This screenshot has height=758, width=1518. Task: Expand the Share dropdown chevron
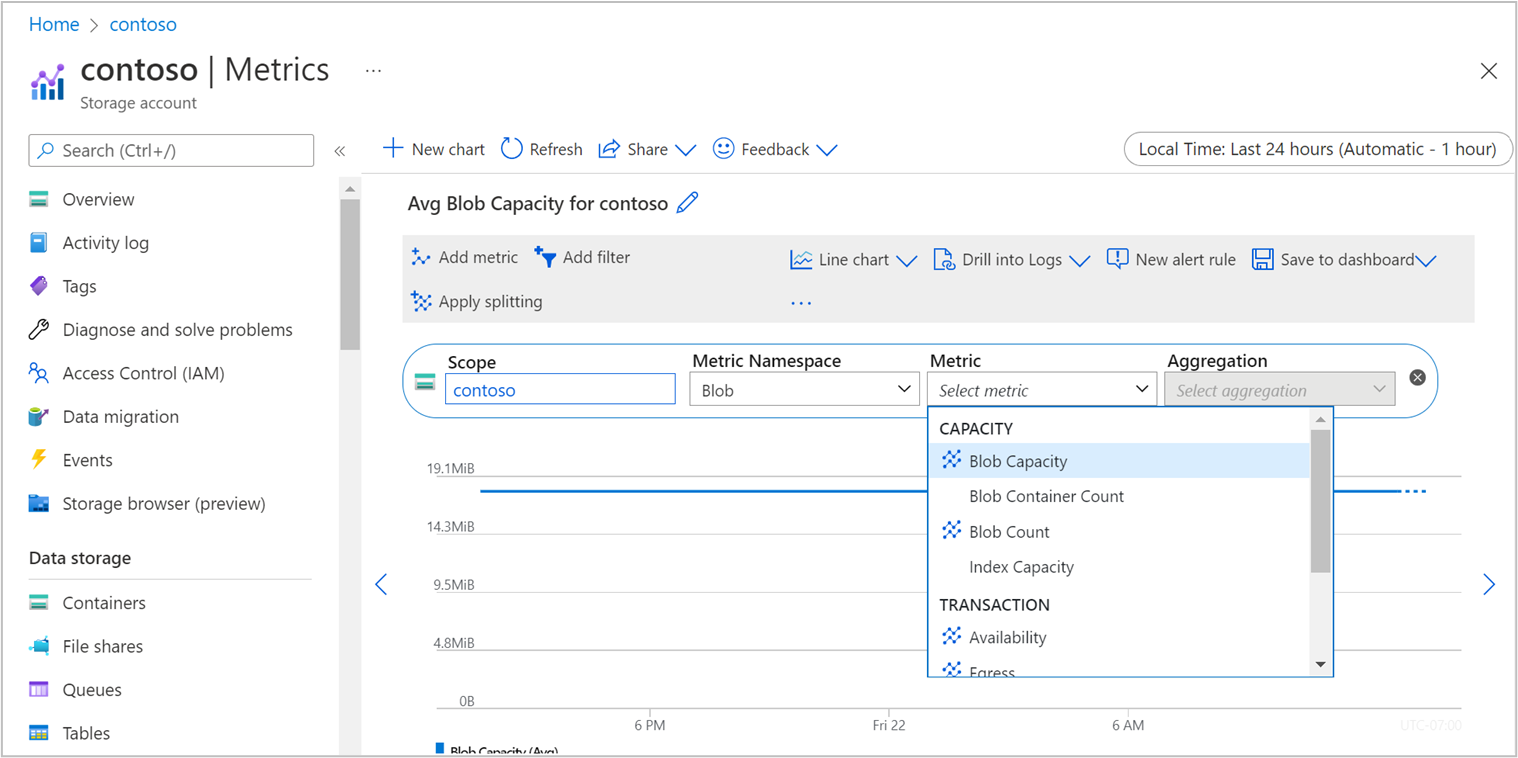[x=685, y=150]
